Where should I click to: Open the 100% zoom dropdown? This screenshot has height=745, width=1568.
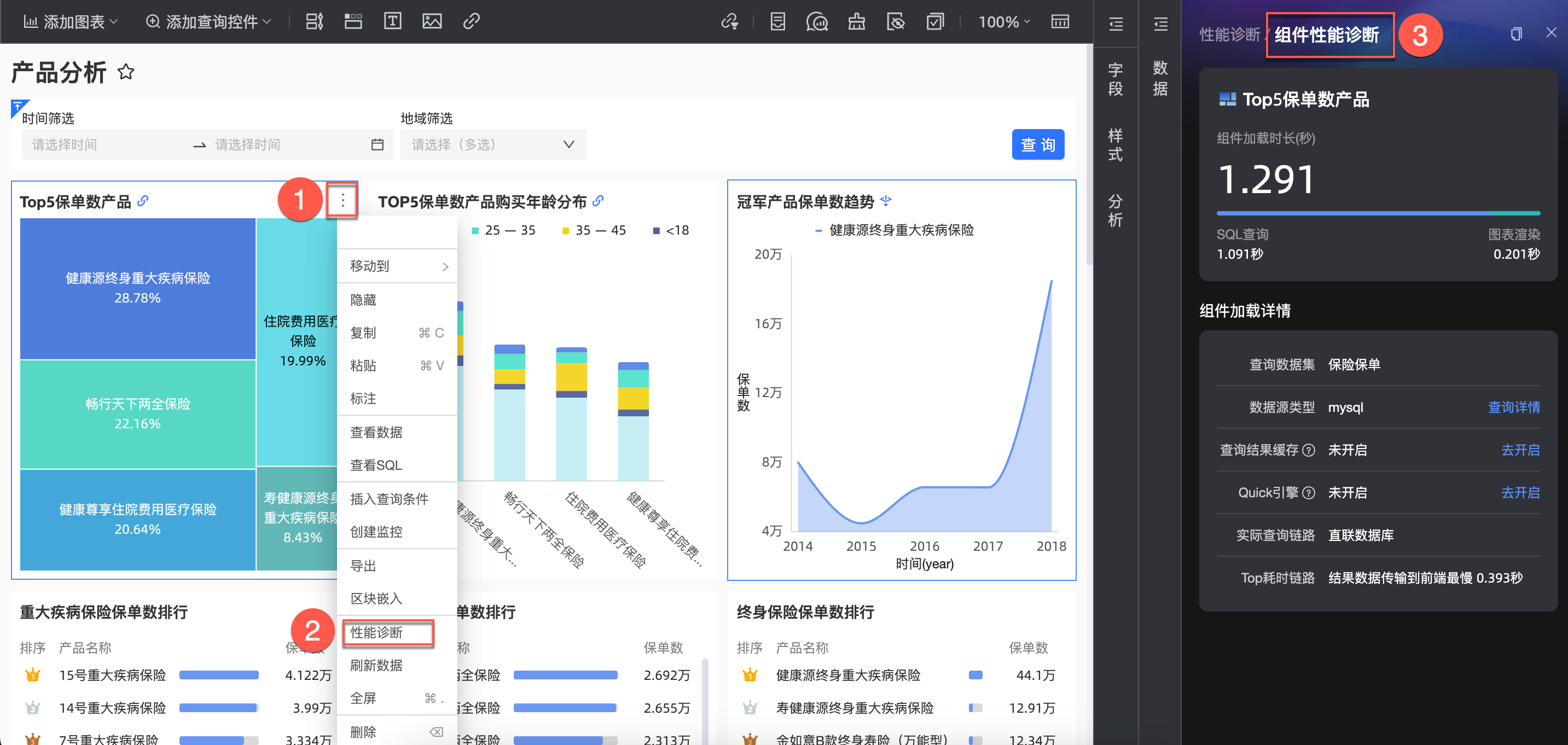coord(1004,22)
